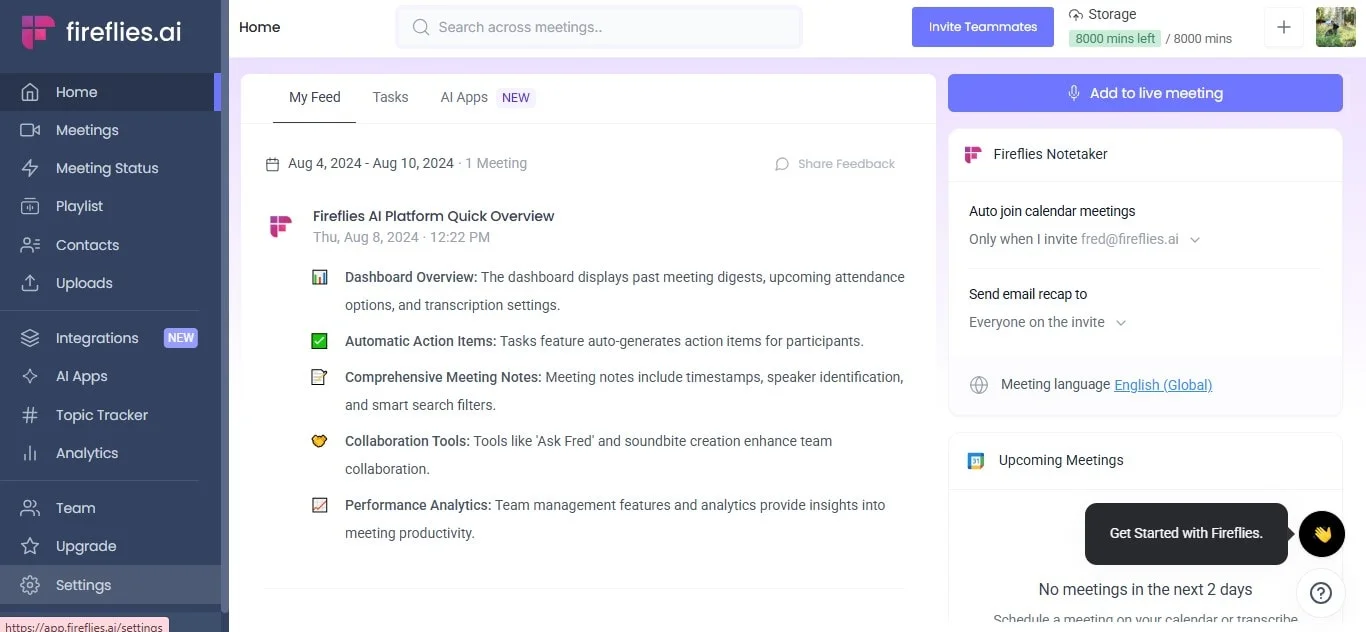Click the Collaboration Tools summary text

click(x=588, y=455)
